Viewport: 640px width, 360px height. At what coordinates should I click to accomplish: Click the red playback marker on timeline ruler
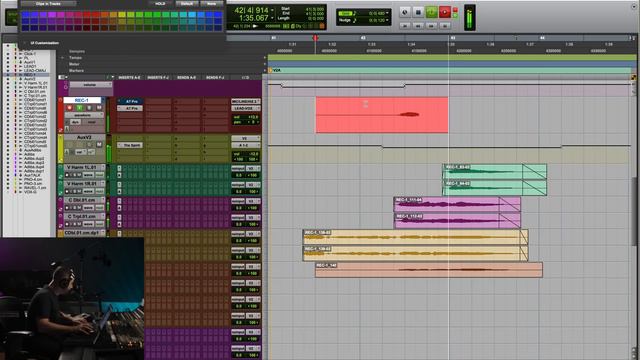[315, 38]
